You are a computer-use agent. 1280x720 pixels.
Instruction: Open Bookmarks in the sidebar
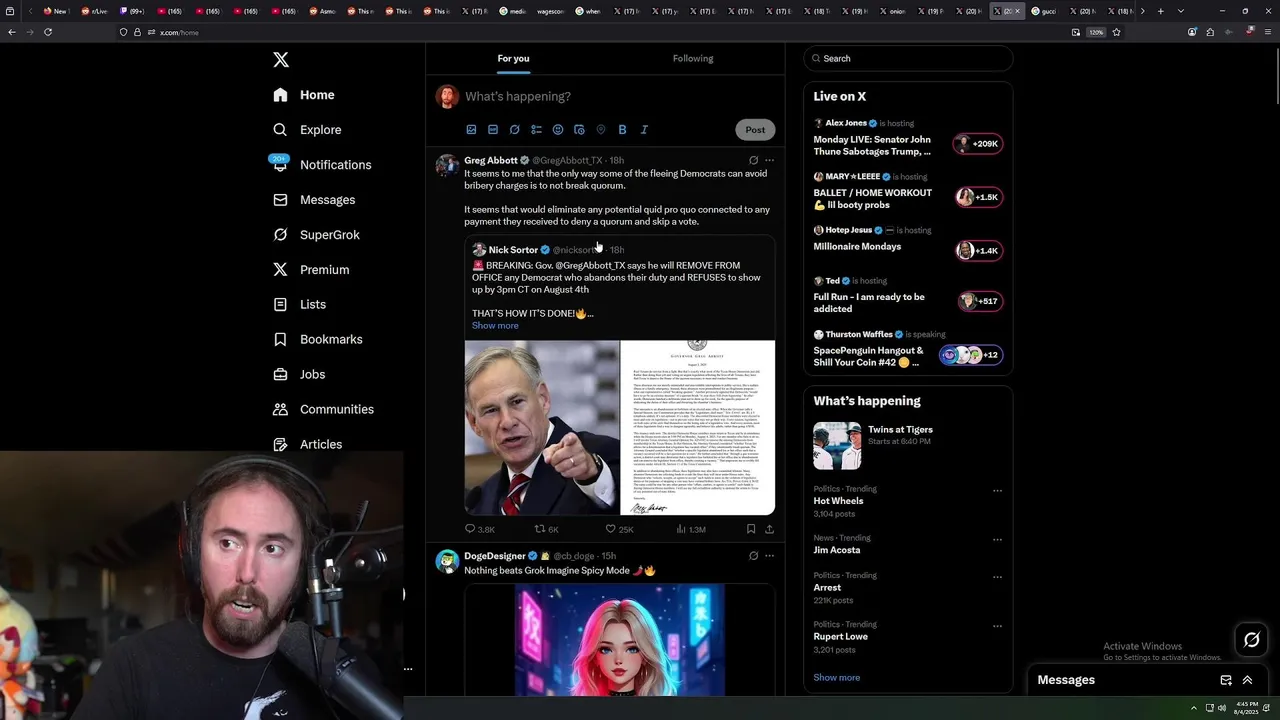(318, 339)
